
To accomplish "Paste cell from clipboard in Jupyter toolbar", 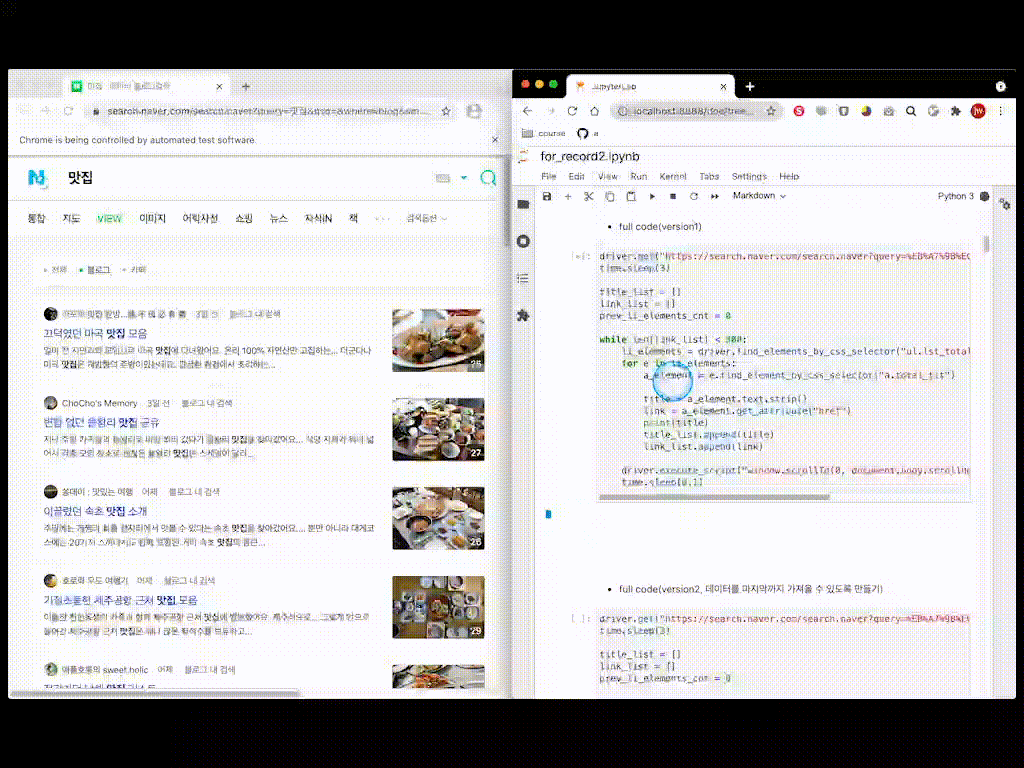I will 631,197.
